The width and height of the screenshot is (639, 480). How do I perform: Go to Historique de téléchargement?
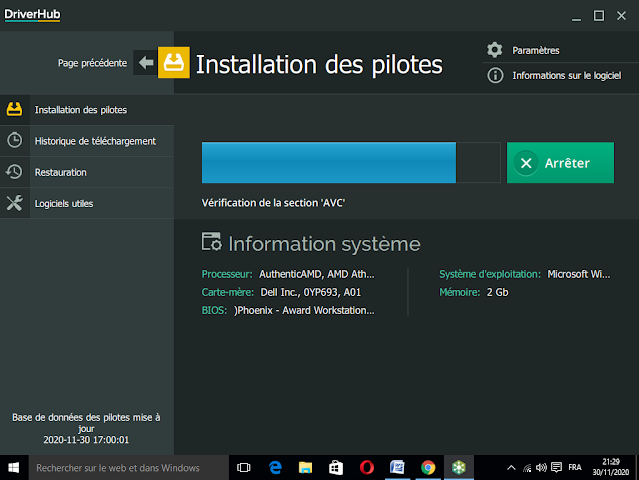click(87, 141)
